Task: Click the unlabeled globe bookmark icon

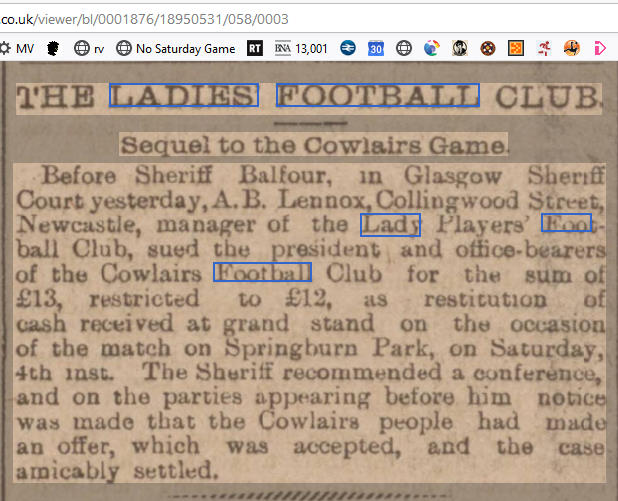Action: click(x=404, y=48)
